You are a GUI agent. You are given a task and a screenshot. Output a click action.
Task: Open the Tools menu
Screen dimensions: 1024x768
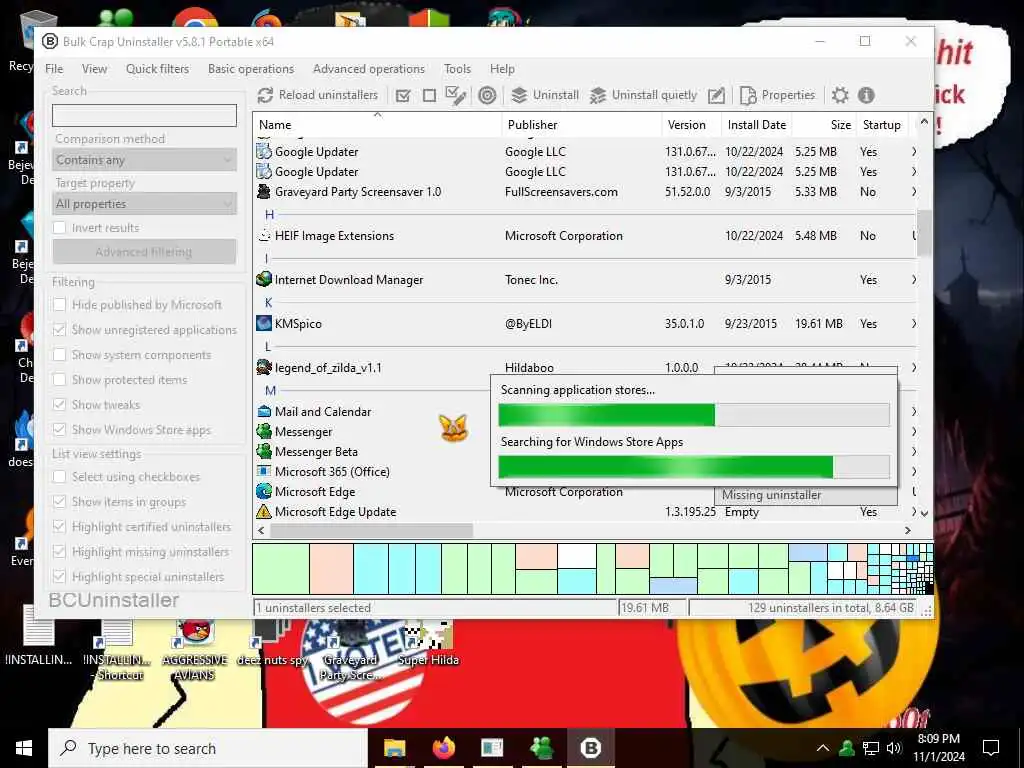(457, 69)
